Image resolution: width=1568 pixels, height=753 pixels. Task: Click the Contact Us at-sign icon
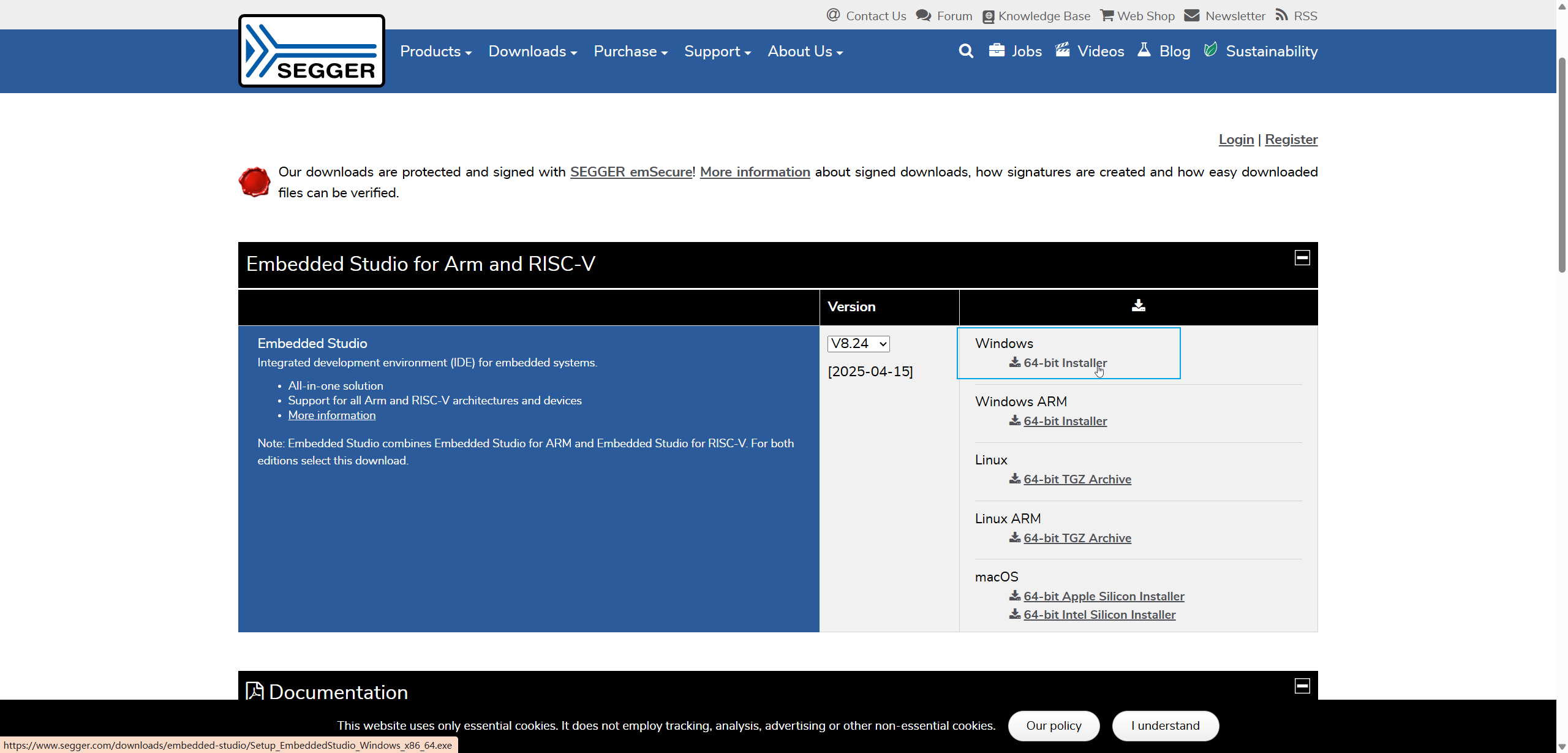coord(833,15)
